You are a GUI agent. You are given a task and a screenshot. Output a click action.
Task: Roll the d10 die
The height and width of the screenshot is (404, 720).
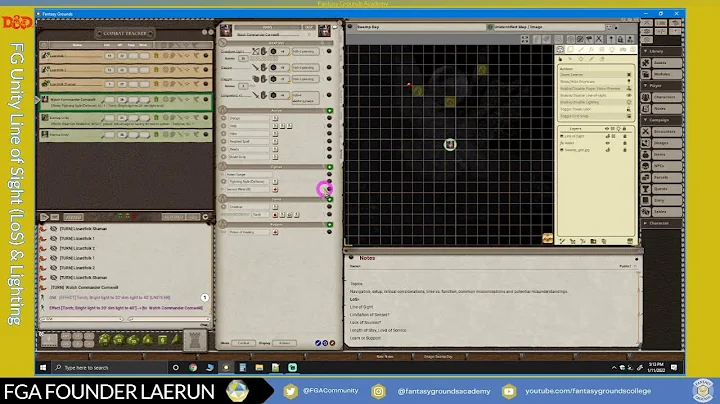[x=133, y=340]
